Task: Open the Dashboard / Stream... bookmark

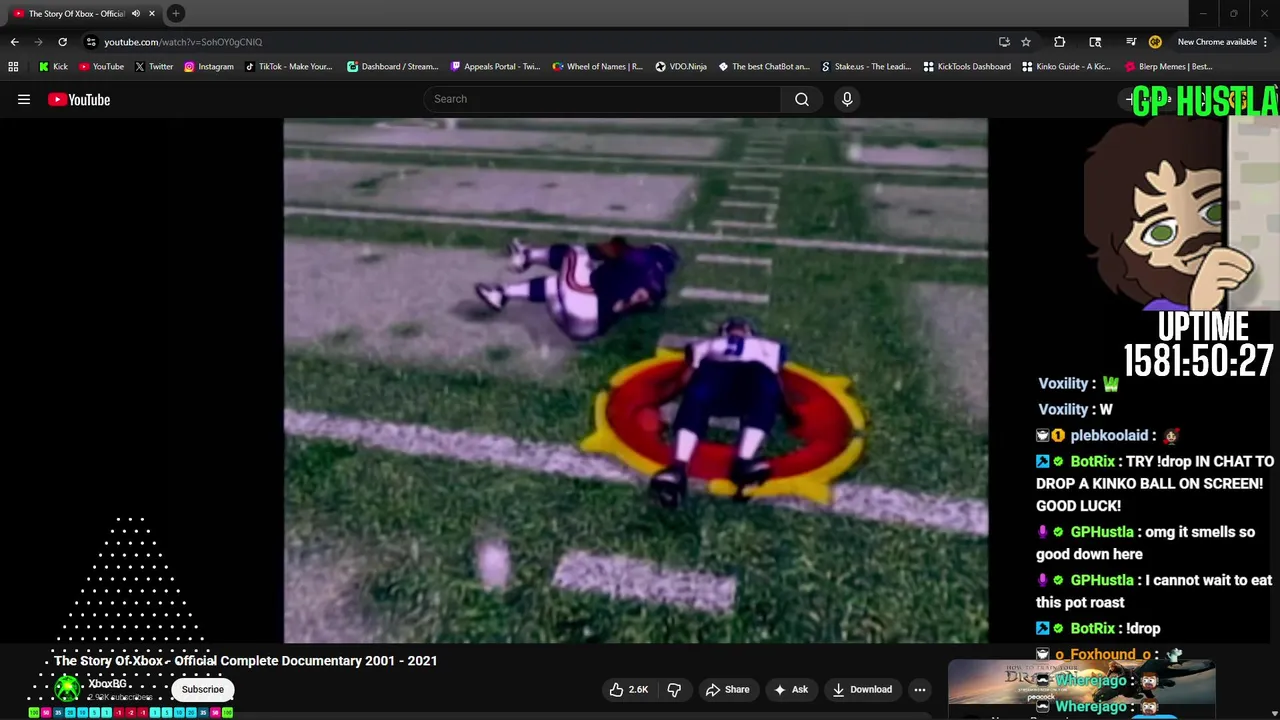Action: click(x=392, y=67)
